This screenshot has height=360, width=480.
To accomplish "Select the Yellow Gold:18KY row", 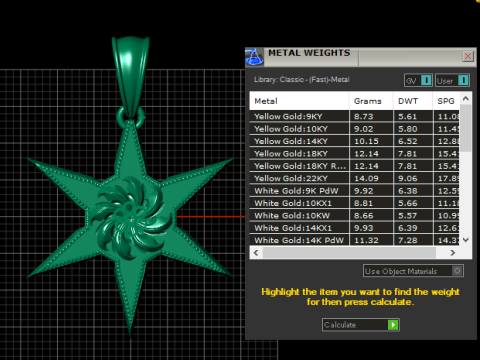I will (354, 153).
